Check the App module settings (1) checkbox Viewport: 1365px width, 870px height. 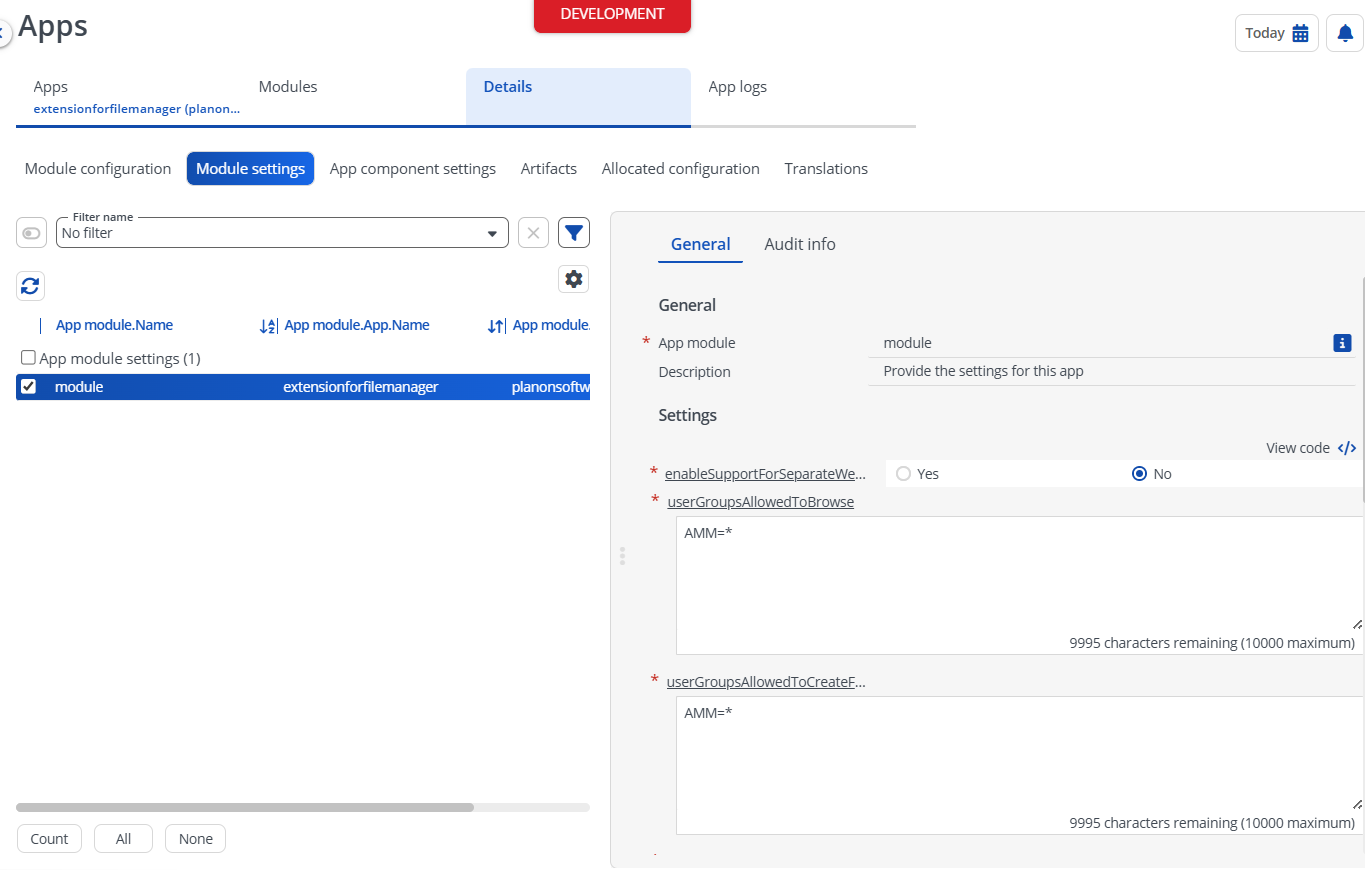28,357
